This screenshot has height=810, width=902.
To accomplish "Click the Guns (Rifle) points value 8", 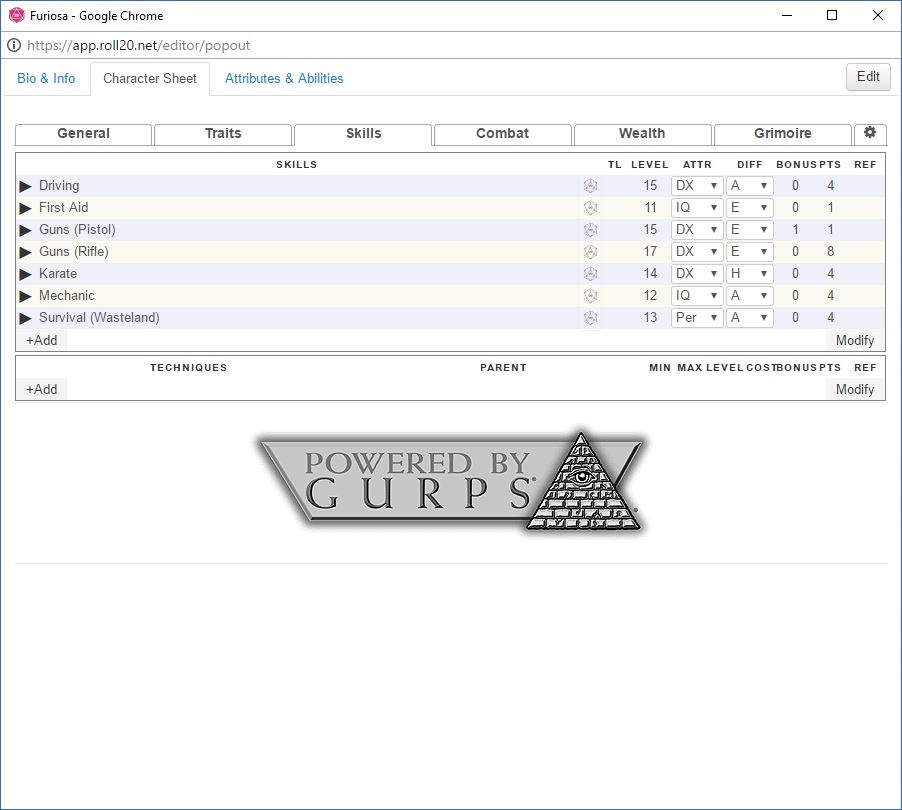I will pyautogui.click(x=831, y=251).
